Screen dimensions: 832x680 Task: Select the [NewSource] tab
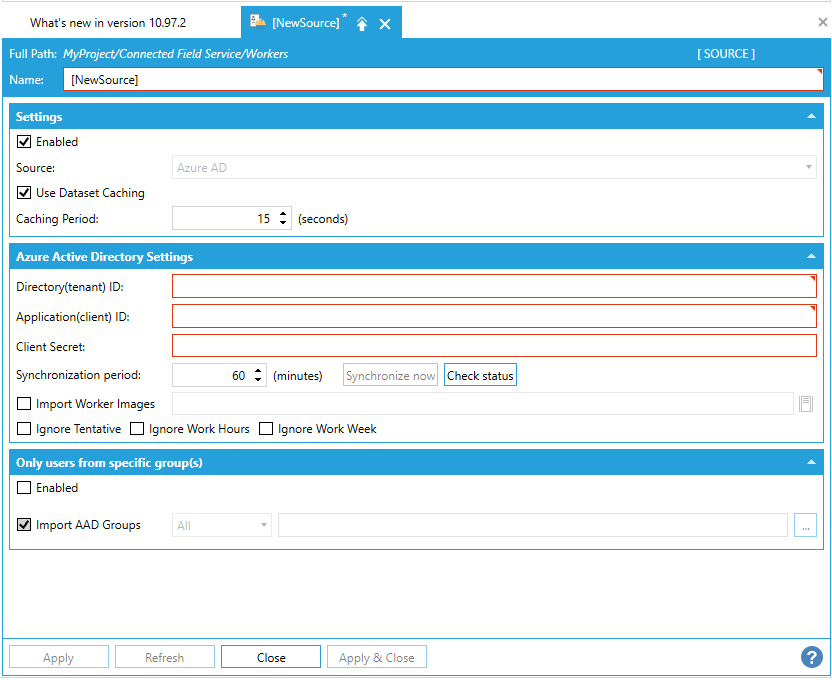tap(305, 22)
